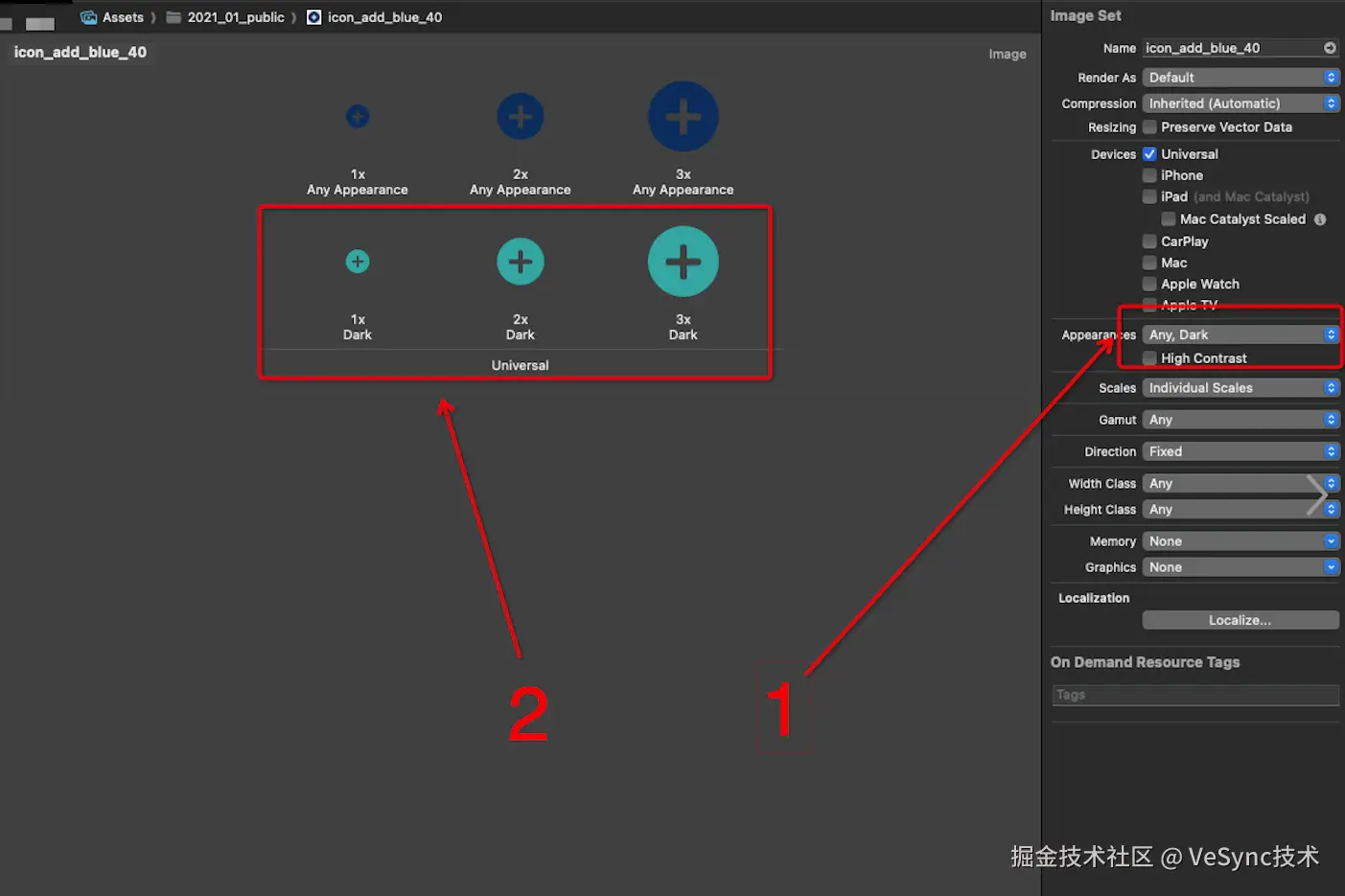Screen dimensions: 1345x896
Task: Click the Localize... button
Action: pos(1241,620)
